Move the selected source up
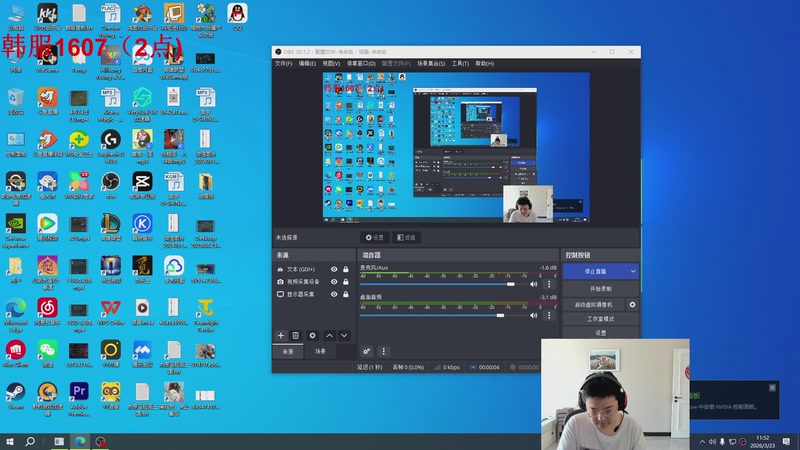Viewport: 800px width, 450px height. pos(330,335)
